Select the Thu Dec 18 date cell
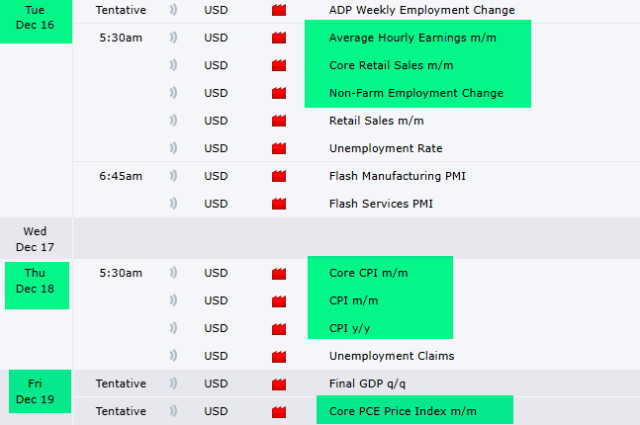This screenshot has width=640, height=425. (36, 285)
